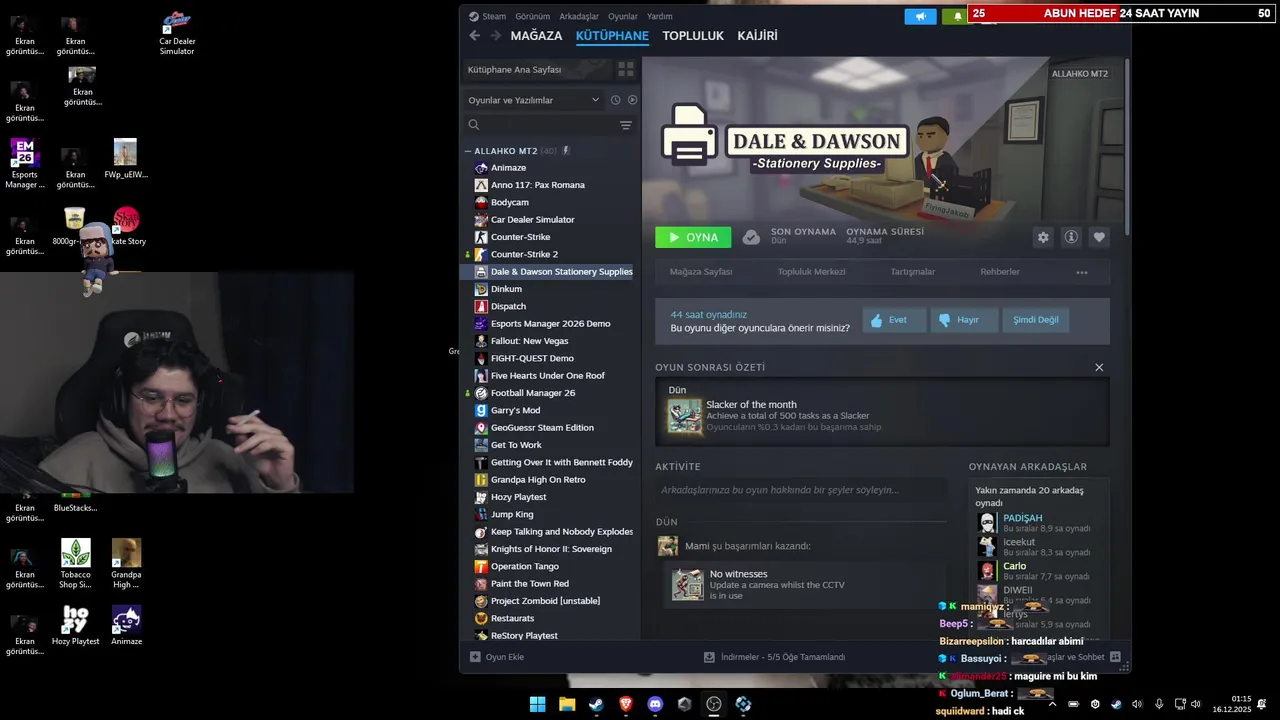The image size is (1280, 720).
Task: Click cloud sync status icon next to OYNA
Action: tap(751, 237)
